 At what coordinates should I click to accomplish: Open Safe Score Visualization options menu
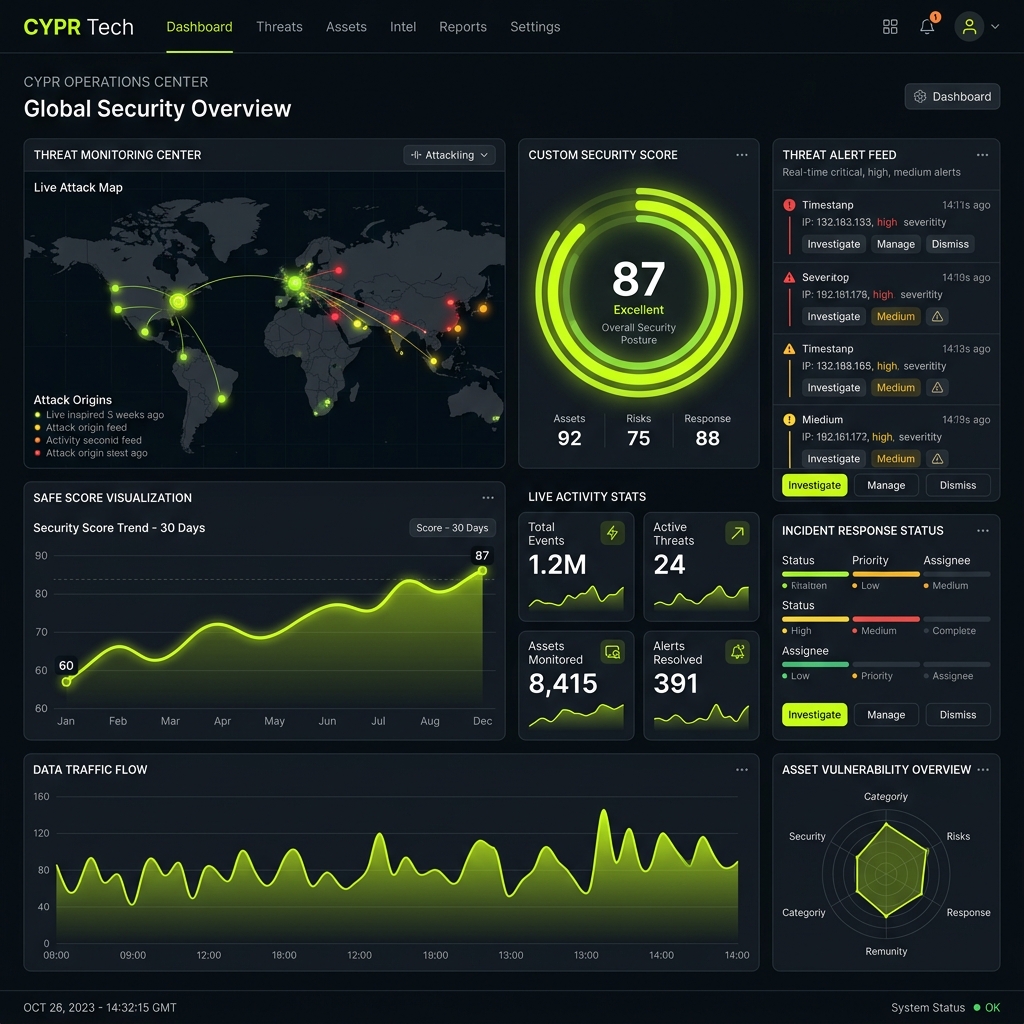pos(488,498)
